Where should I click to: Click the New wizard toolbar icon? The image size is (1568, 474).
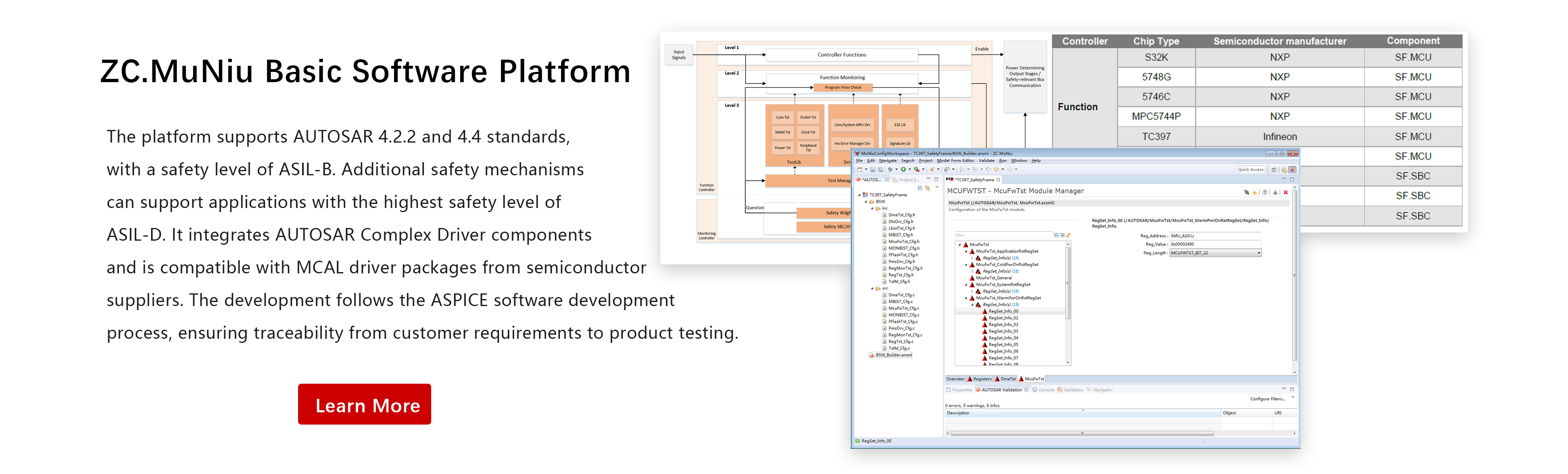tap(860, 169)
